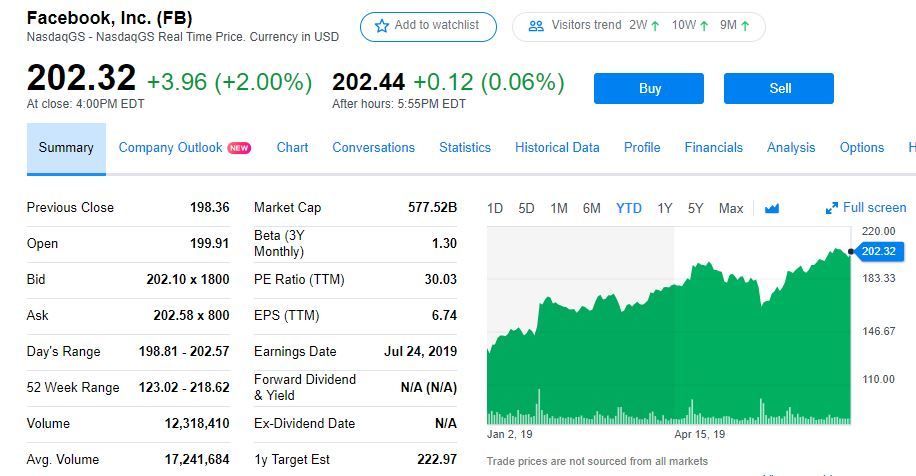Click the 52 Week Range value
This screenshot has height=476, width=916.
click(183, 387)
